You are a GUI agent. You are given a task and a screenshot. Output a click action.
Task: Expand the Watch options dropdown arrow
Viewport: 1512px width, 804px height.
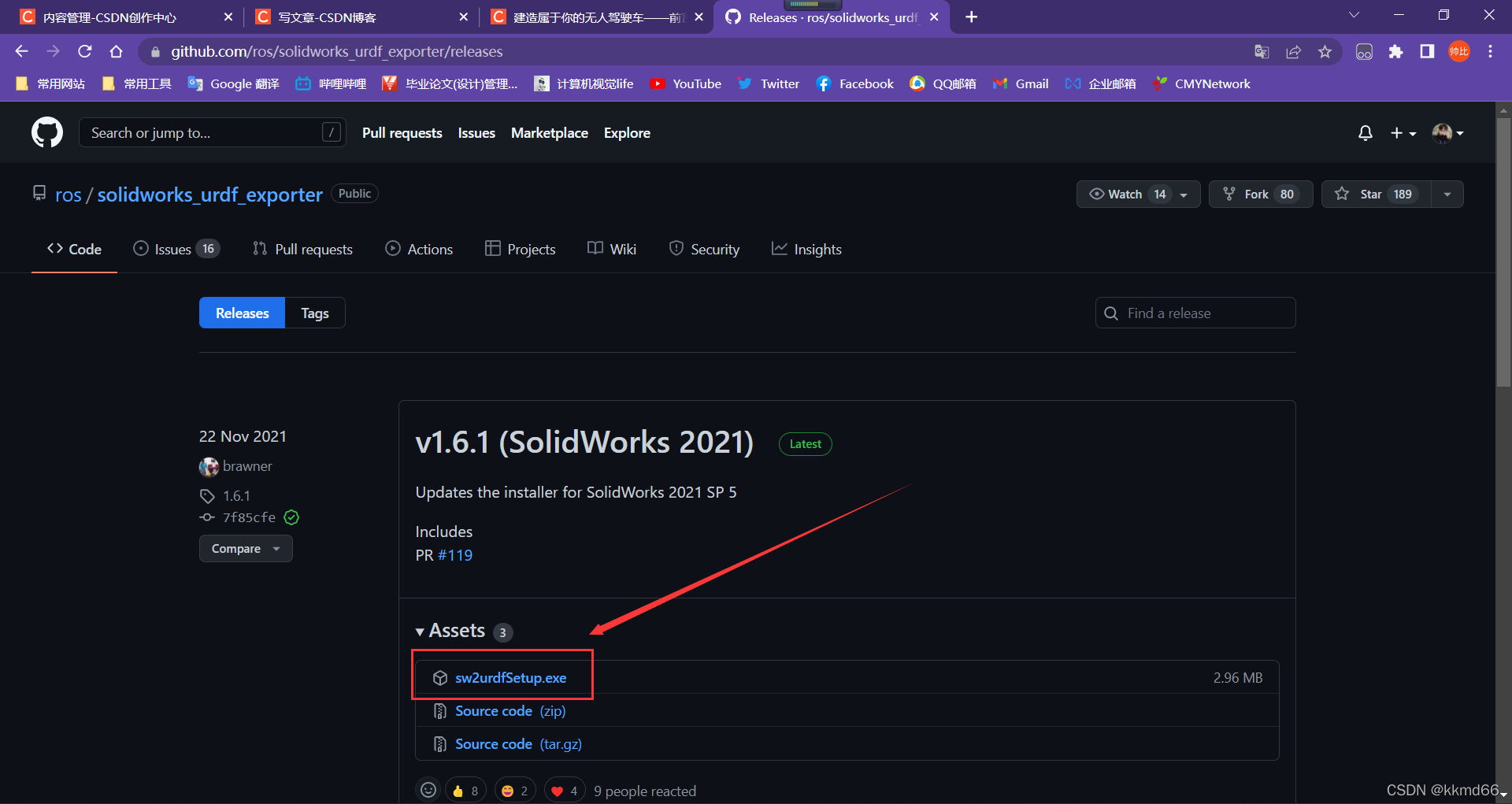(1184, 195)
